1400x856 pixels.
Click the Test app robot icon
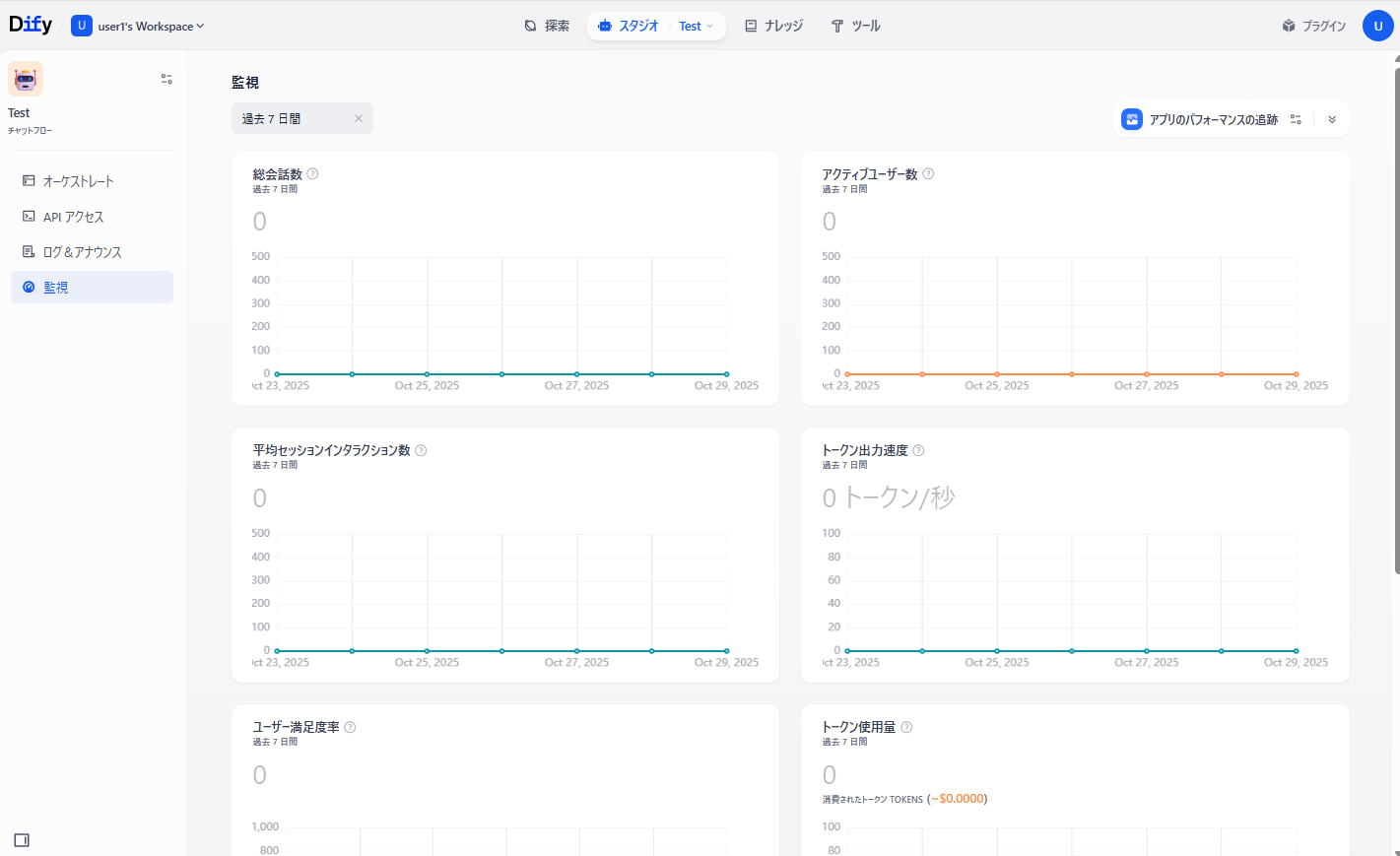(26, 79)
